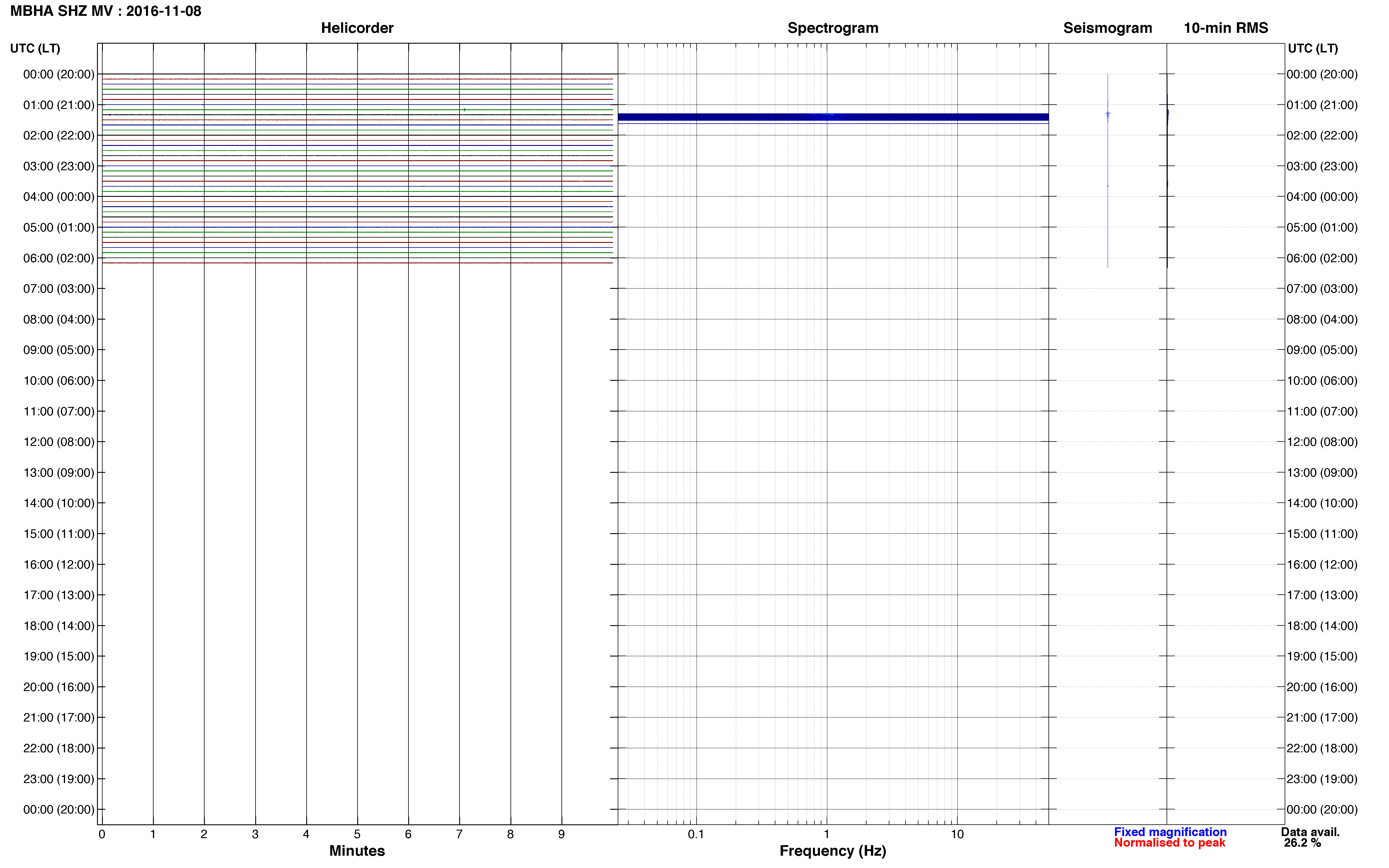Screen dimensions: 1389x868
Task: Click the left '02:00 (22:00)' time label
Action: click(59, 135)
